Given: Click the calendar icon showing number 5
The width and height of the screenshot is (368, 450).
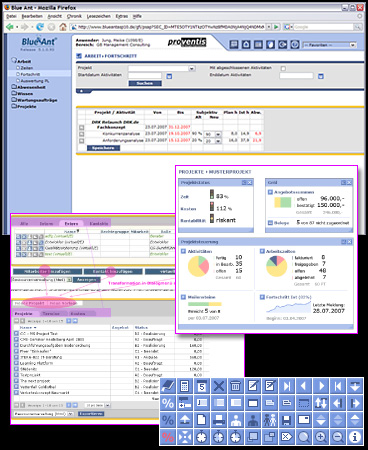Looking at the screenshot, I should point(202,386).
